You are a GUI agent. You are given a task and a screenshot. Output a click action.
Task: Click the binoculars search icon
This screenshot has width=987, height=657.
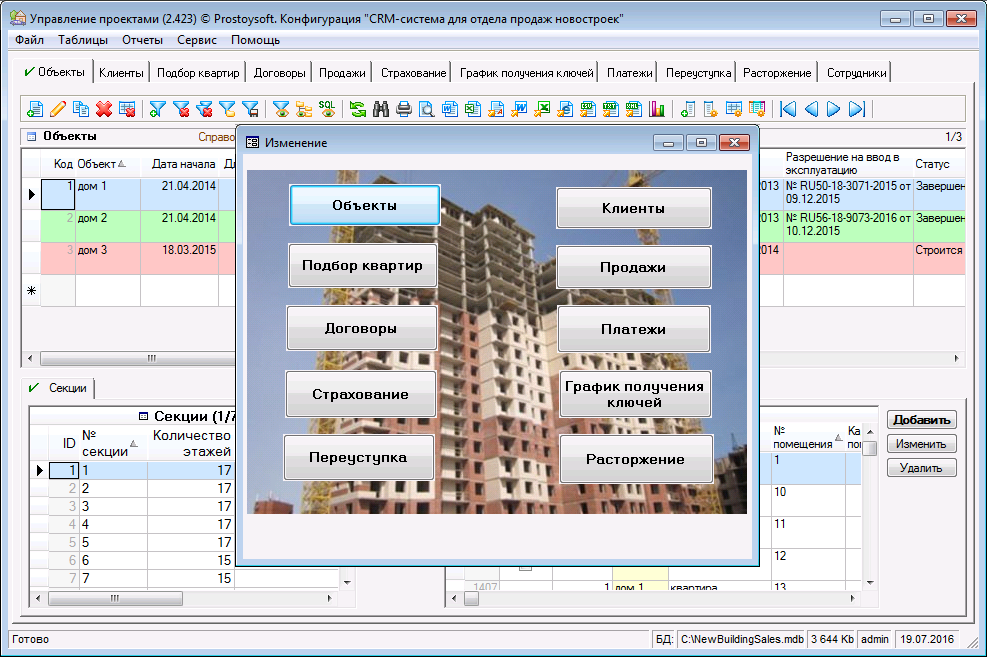point(381,109)
